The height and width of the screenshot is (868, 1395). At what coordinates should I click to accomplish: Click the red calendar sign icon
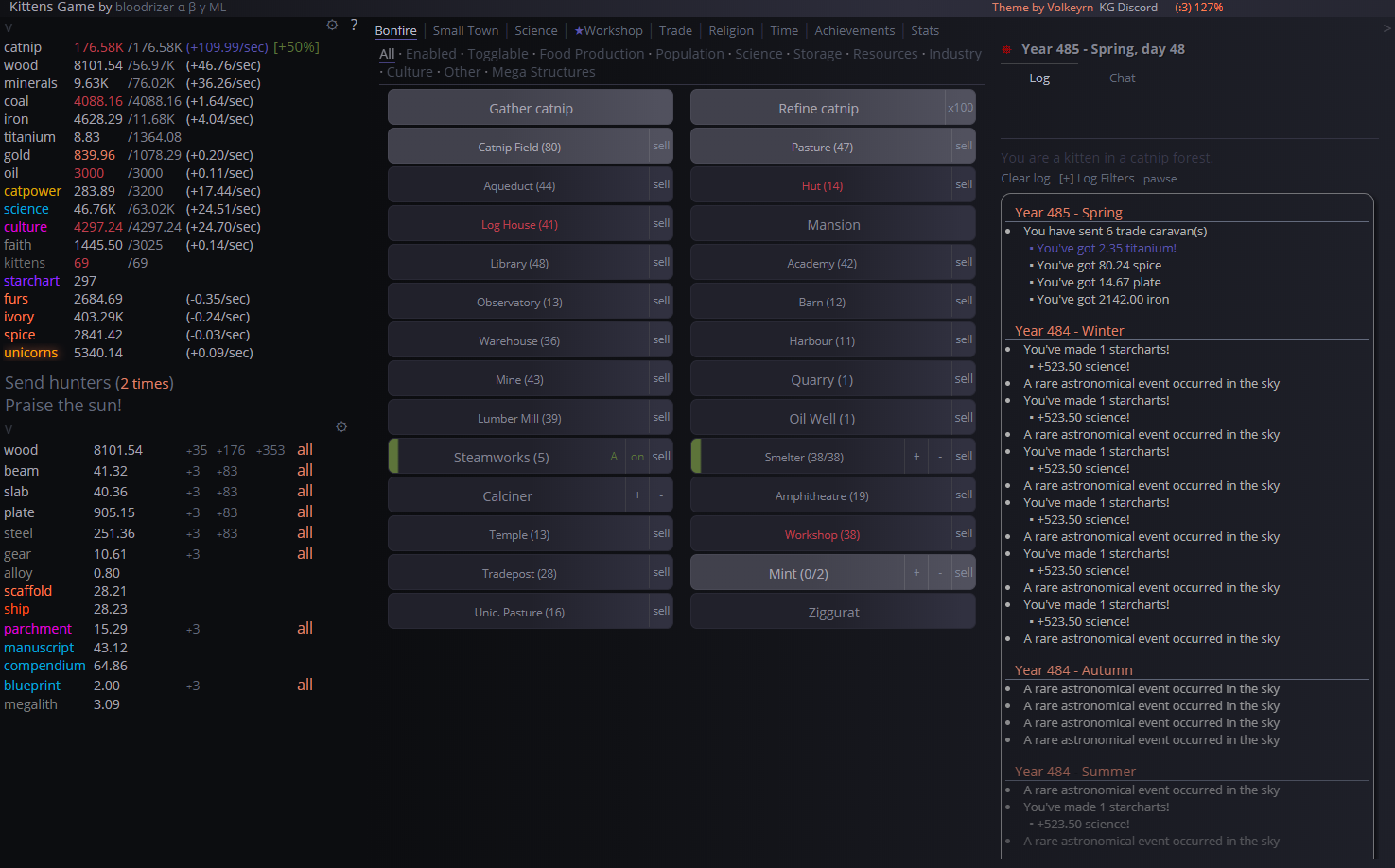1007,49
